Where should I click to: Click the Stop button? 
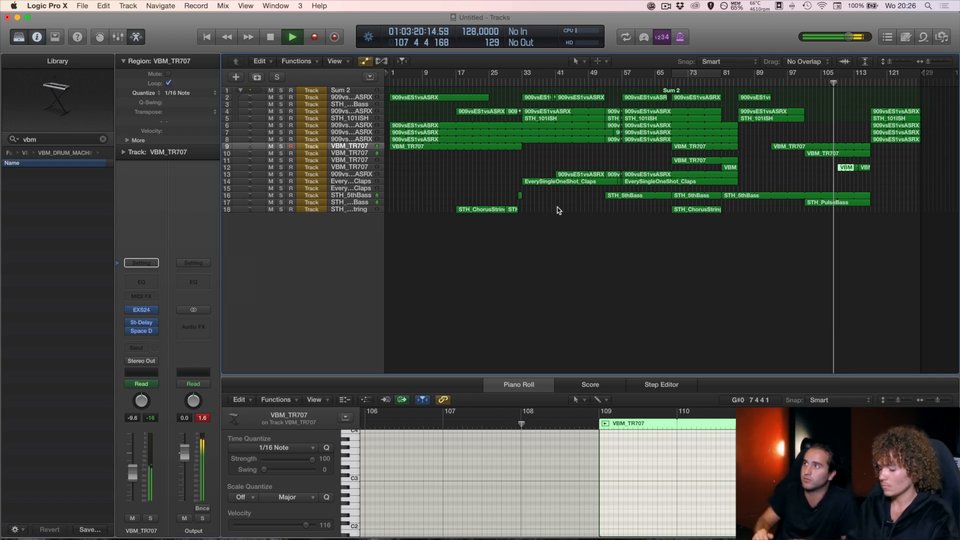pyautogui.click(x=270, y=37)
